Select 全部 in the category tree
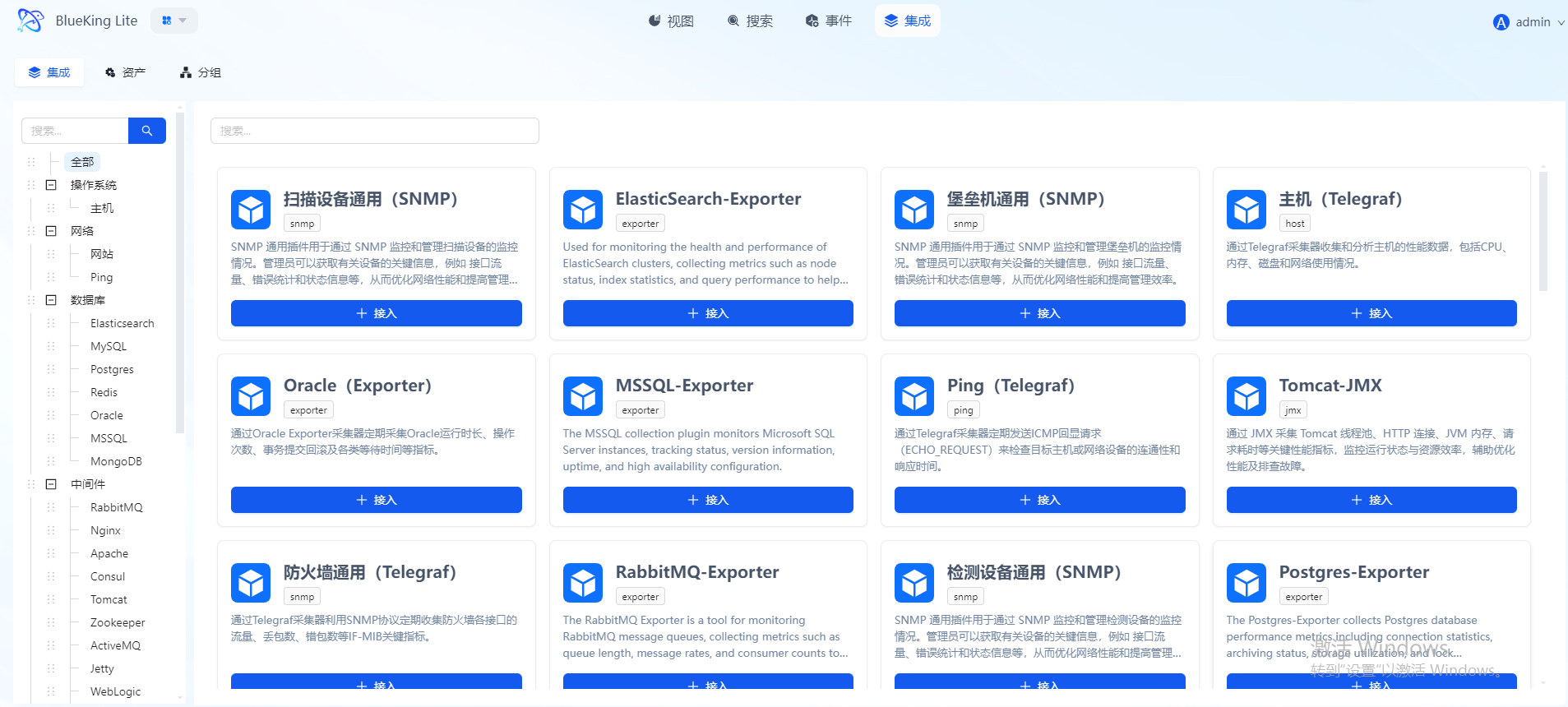 pyautogui.click(x=82, y=162)
